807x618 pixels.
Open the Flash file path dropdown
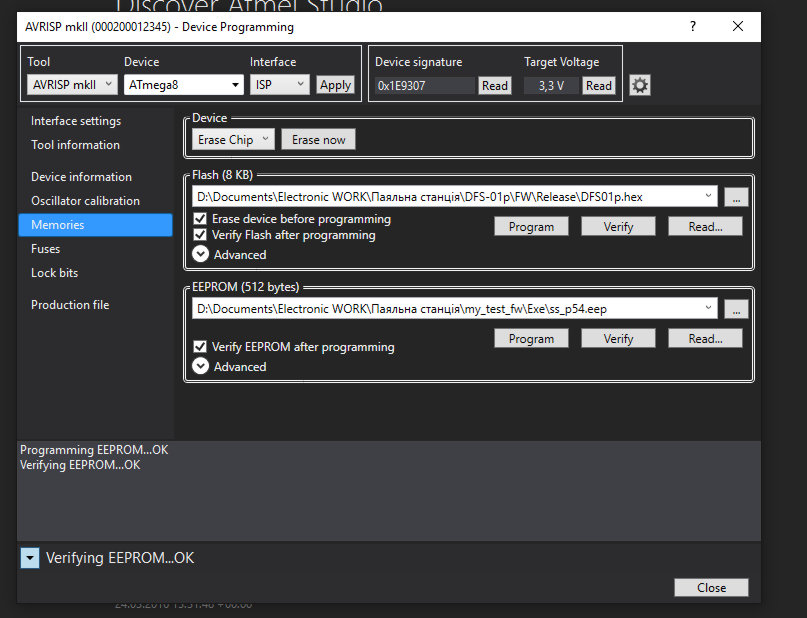point(708,196)
